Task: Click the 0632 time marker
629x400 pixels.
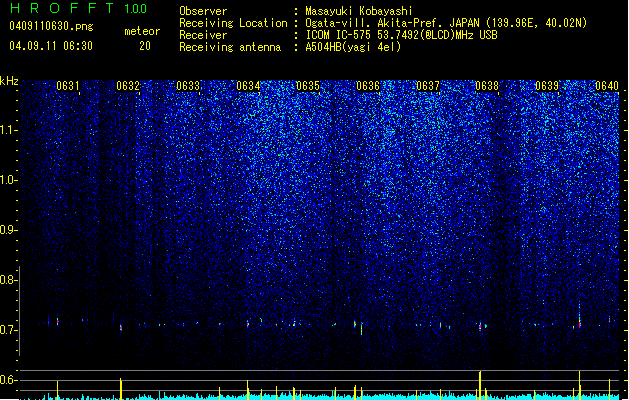Action: pyautogui.click(x=128, y=86)
